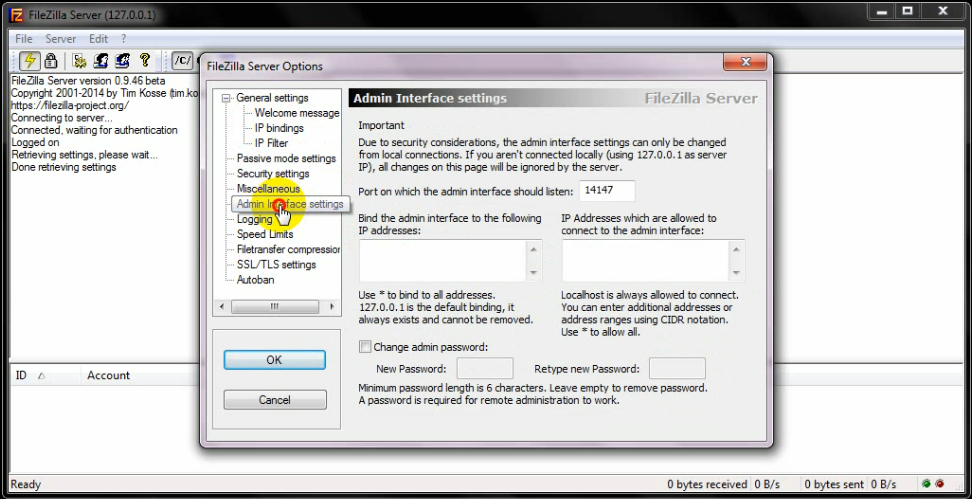
Task: Click up arrow in bind IP addresses box
Action: 534,249
